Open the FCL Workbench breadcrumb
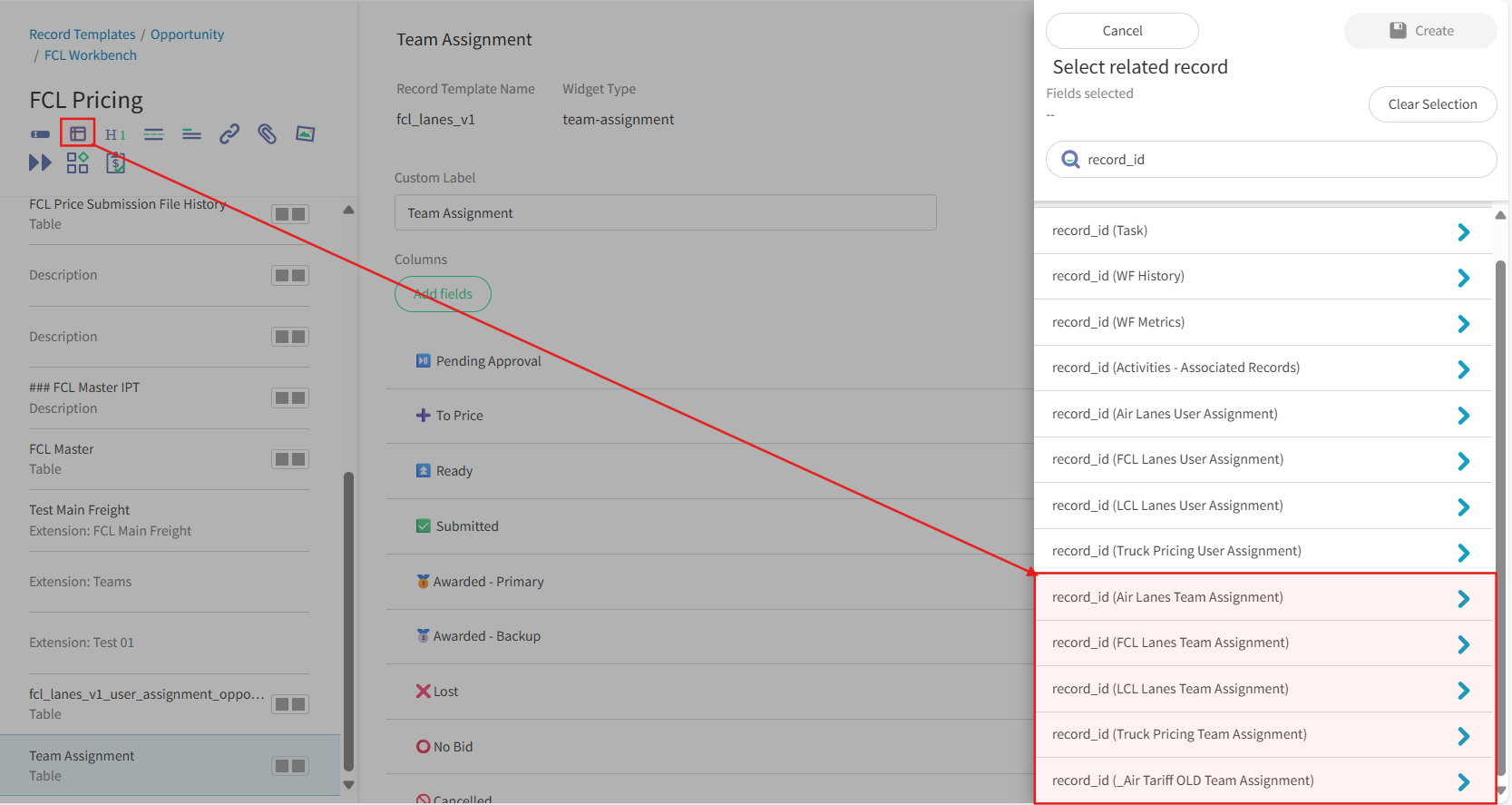1512x805 pixels. pos(91,55)
